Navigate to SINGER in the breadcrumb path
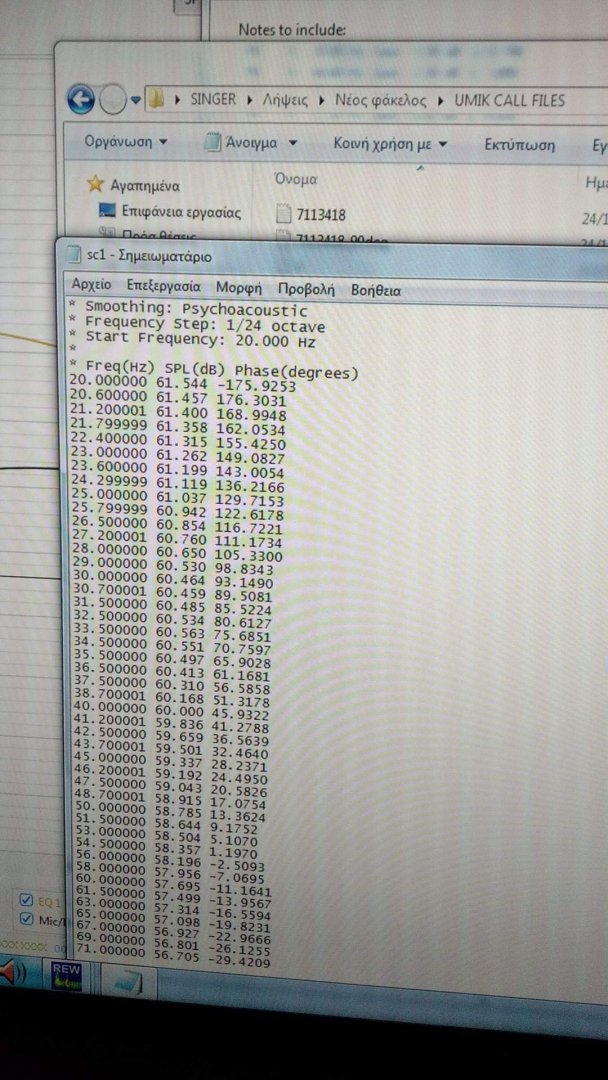Screen dimensions: 608x1080 (x=213, y=100)
